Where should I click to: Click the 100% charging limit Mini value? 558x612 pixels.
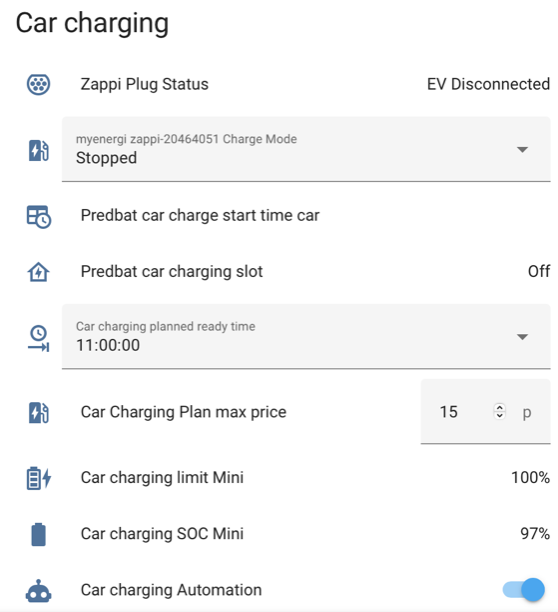point(530,477)
